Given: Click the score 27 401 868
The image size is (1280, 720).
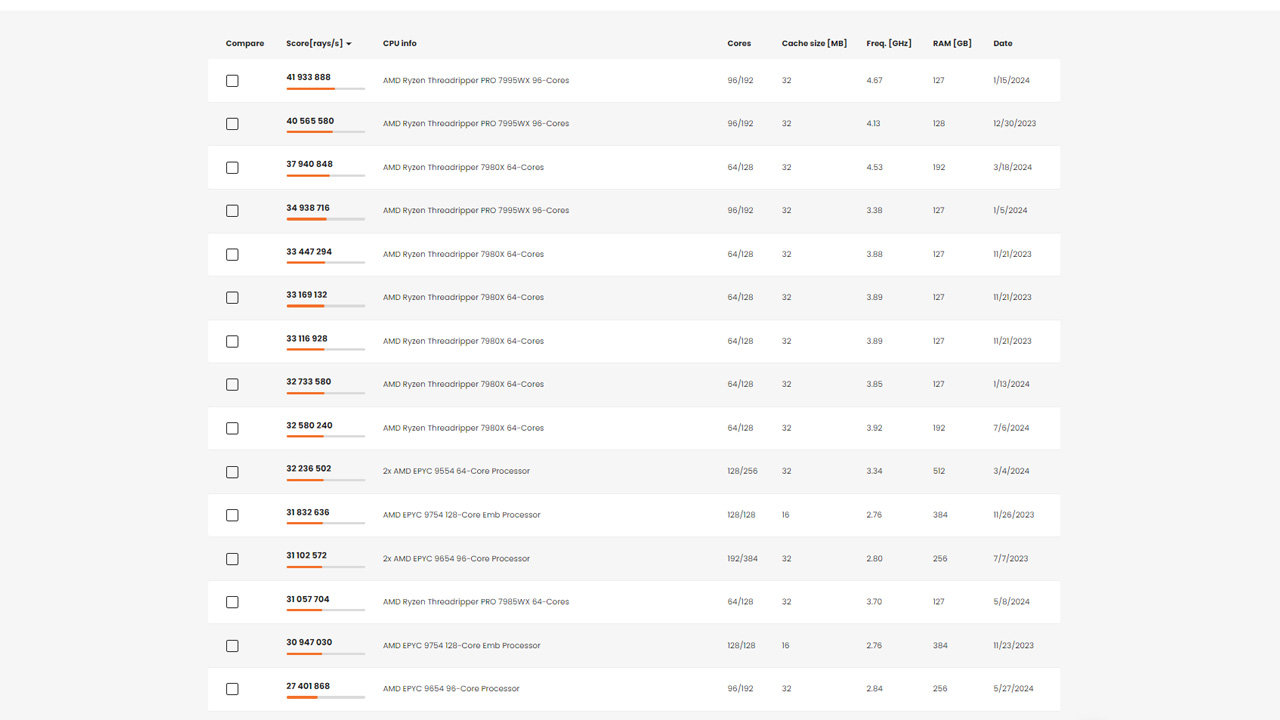Looking at the screenshot, I should tap(308, 686).
